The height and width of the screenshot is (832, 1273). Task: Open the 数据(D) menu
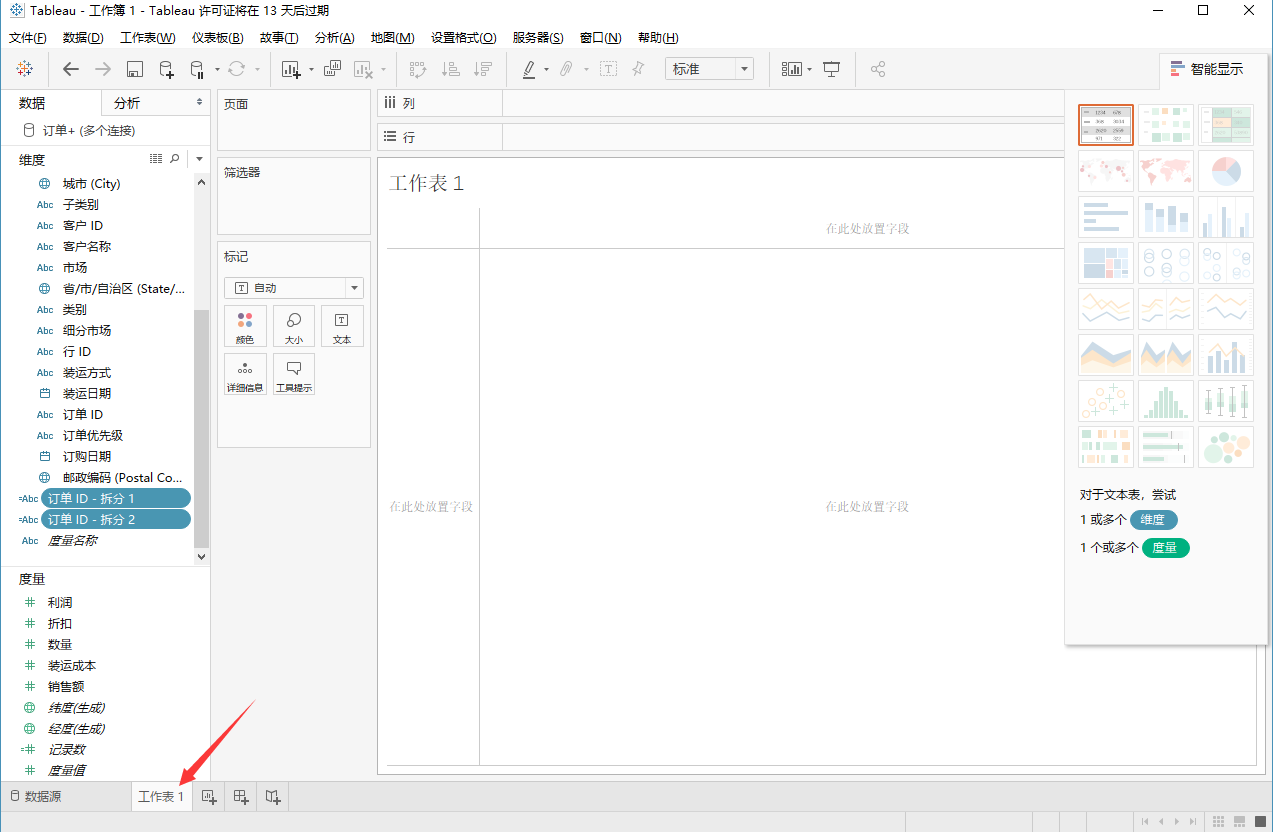click(83, 38)
